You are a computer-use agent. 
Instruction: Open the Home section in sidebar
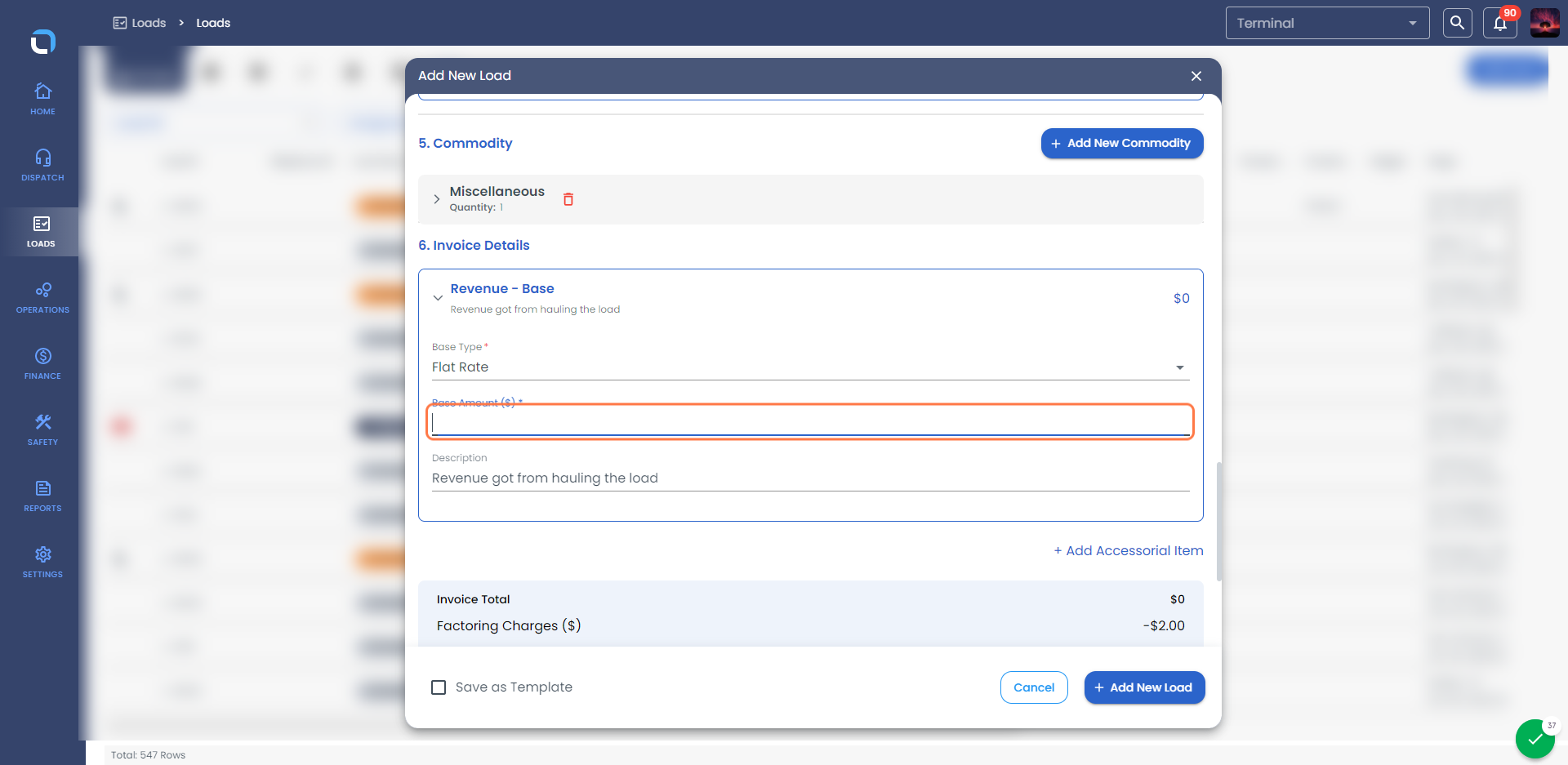[x=42, y=99]
